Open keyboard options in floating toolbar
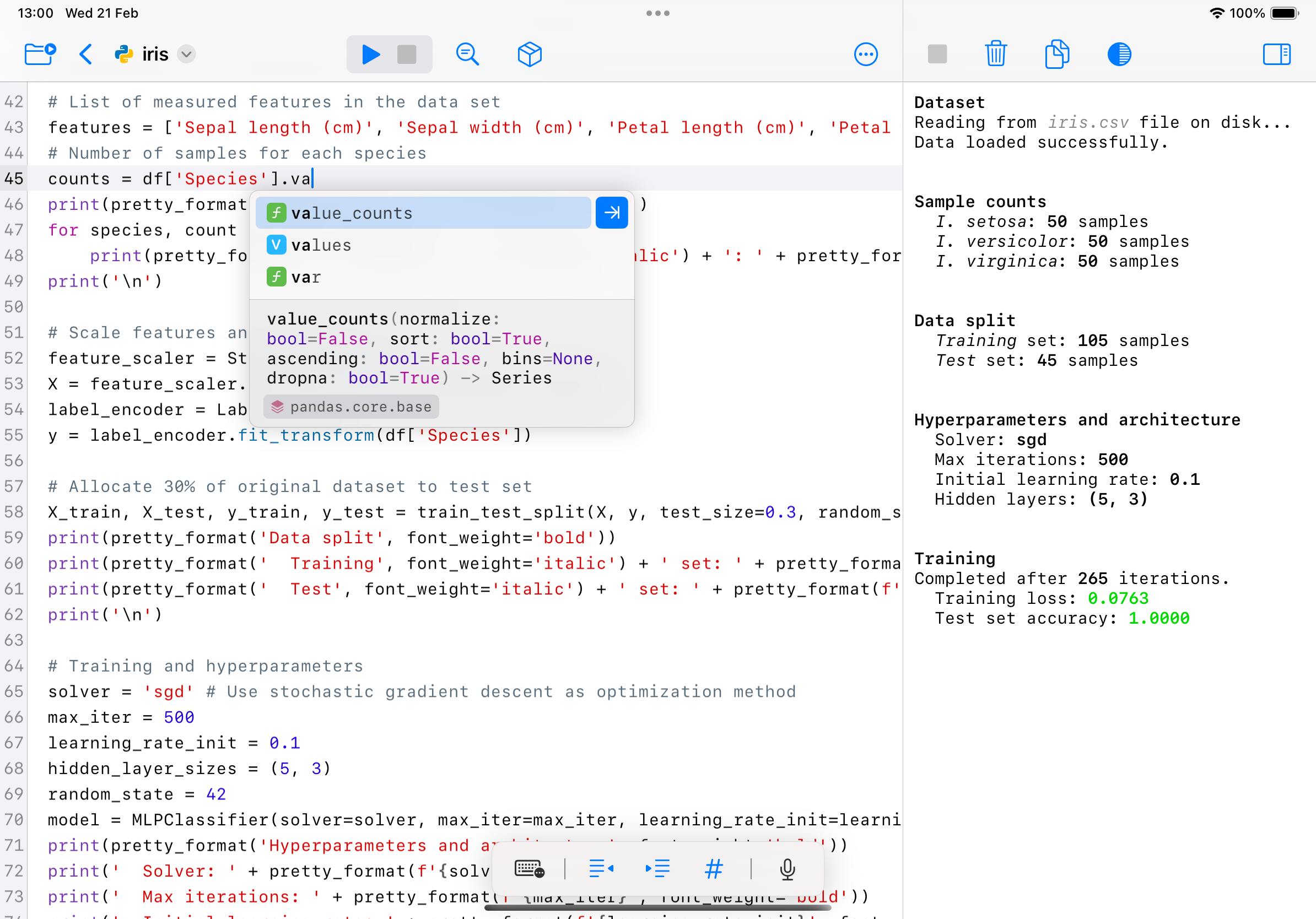1316x919 pixels. click(x=529, y=868)
